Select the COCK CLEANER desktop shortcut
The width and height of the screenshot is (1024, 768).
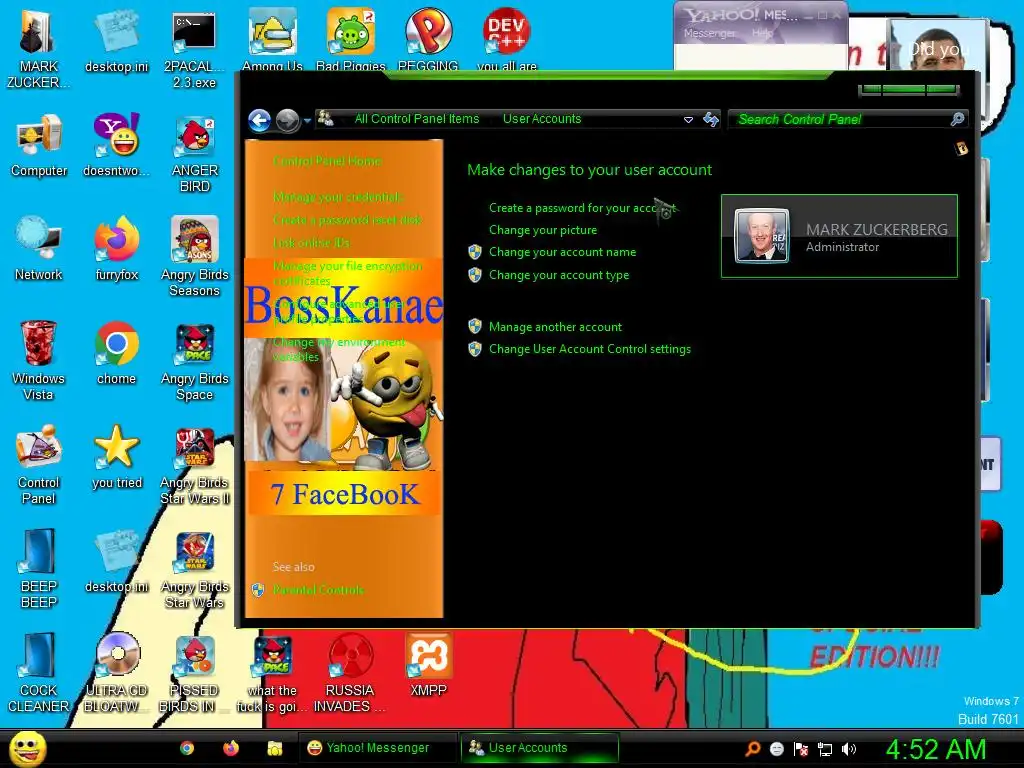(x=39, y=672)
